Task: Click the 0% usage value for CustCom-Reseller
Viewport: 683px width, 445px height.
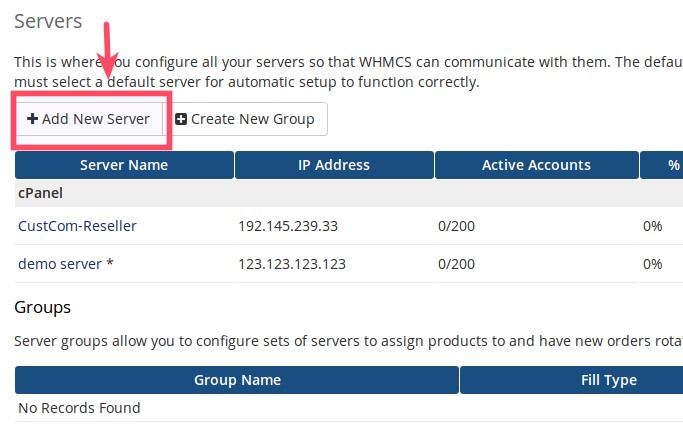Action: 652,226
